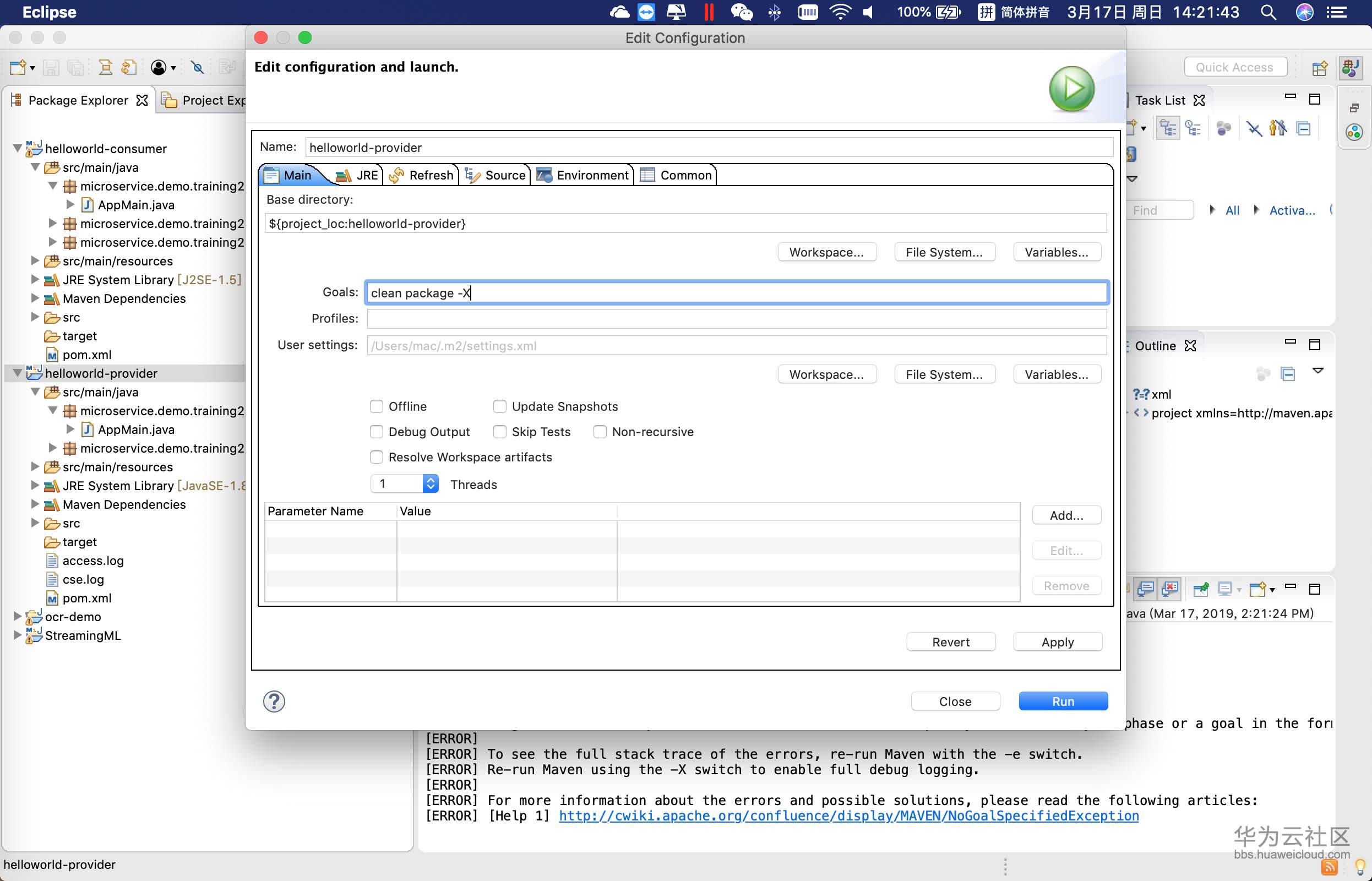Check the Skip Tests option
Screen dimensions: 1372x881
(499, 432)
